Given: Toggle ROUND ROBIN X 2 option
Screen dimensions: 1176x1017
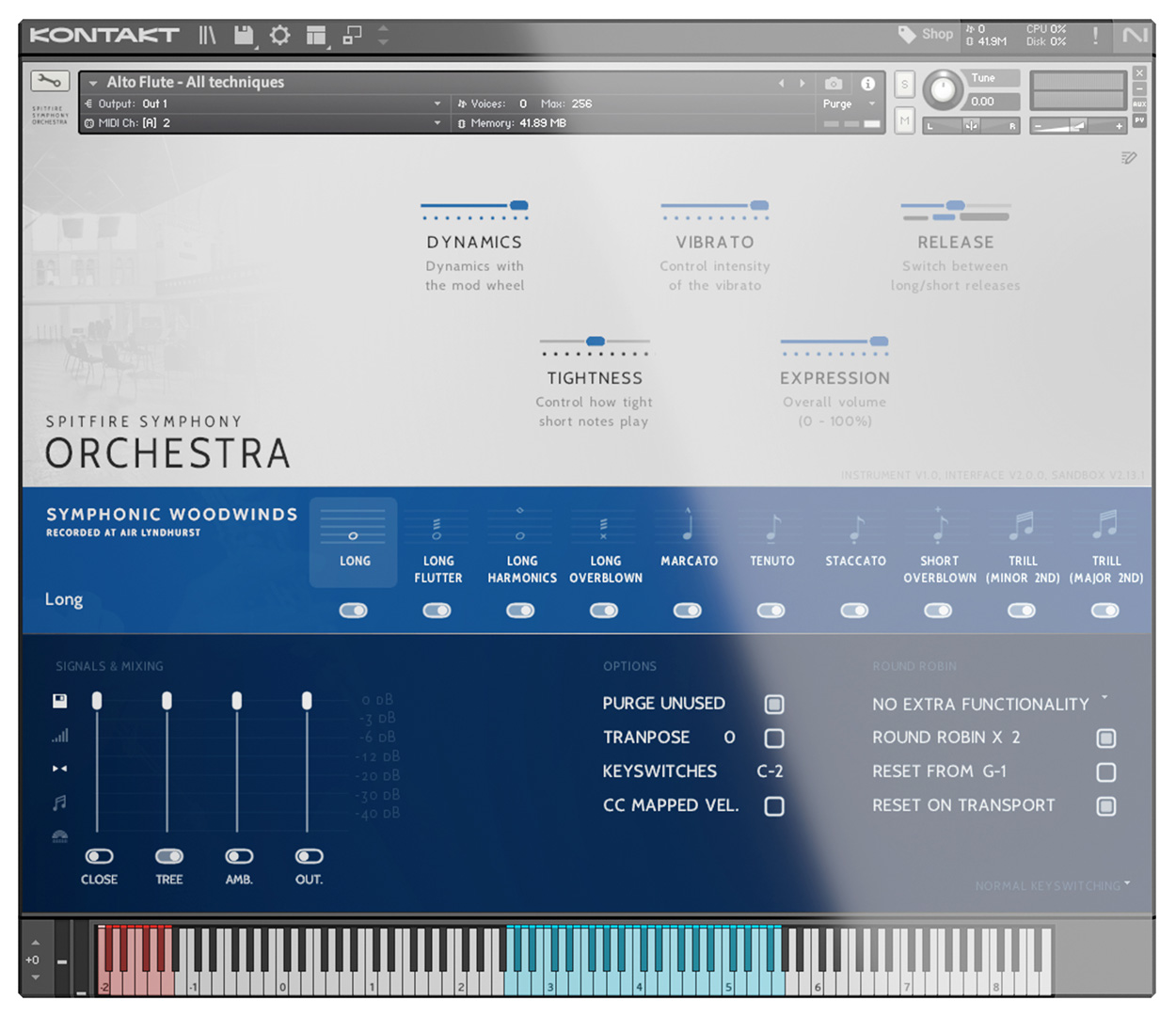Looking at the screenshot, I should tap(1106, 739).
